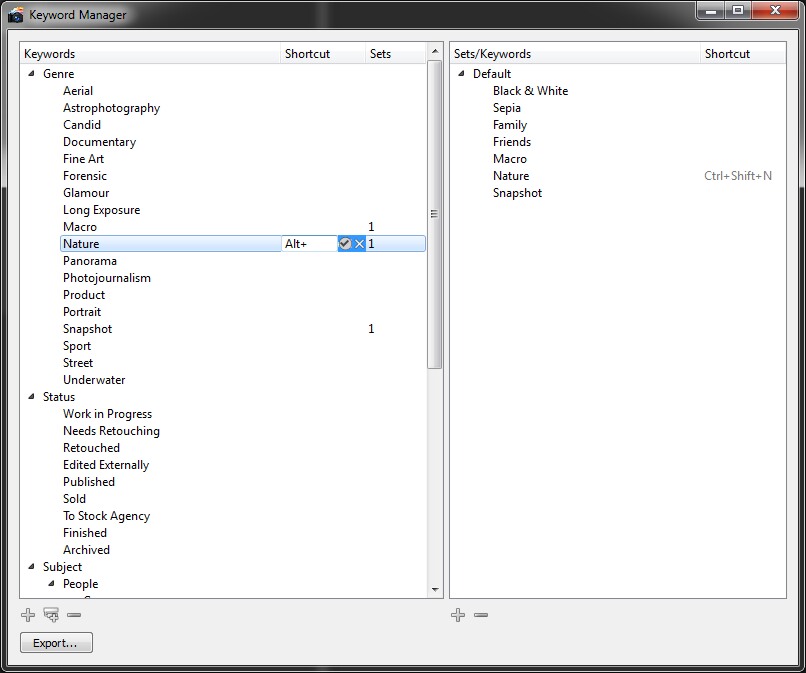This screenshot has height=673, width=806.
Task: Collapse the Default keyword set
Action: pyautogui.click(x=461, y=74)
